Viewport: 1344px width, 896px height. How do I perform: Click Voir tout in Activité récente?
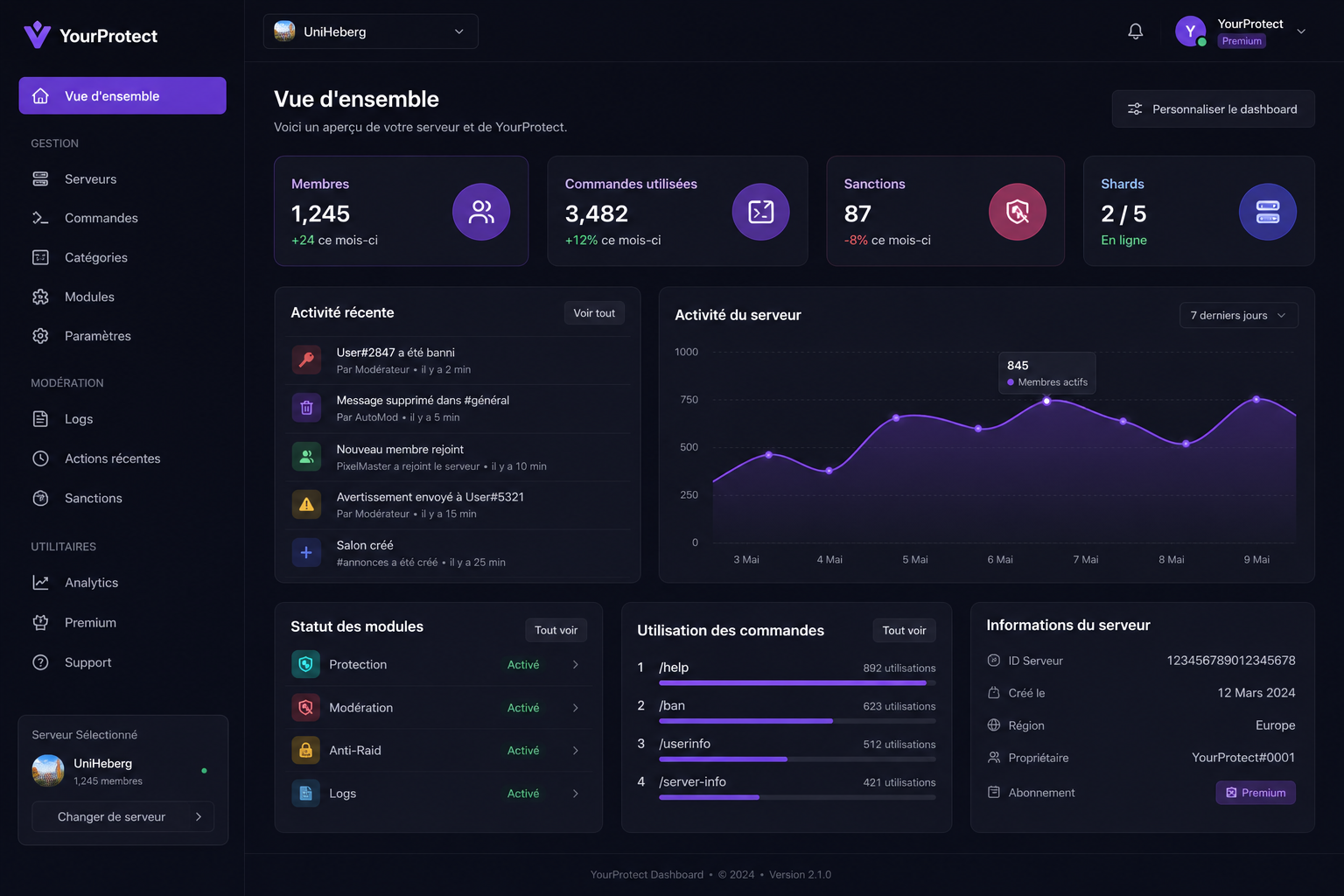point(594,313)
